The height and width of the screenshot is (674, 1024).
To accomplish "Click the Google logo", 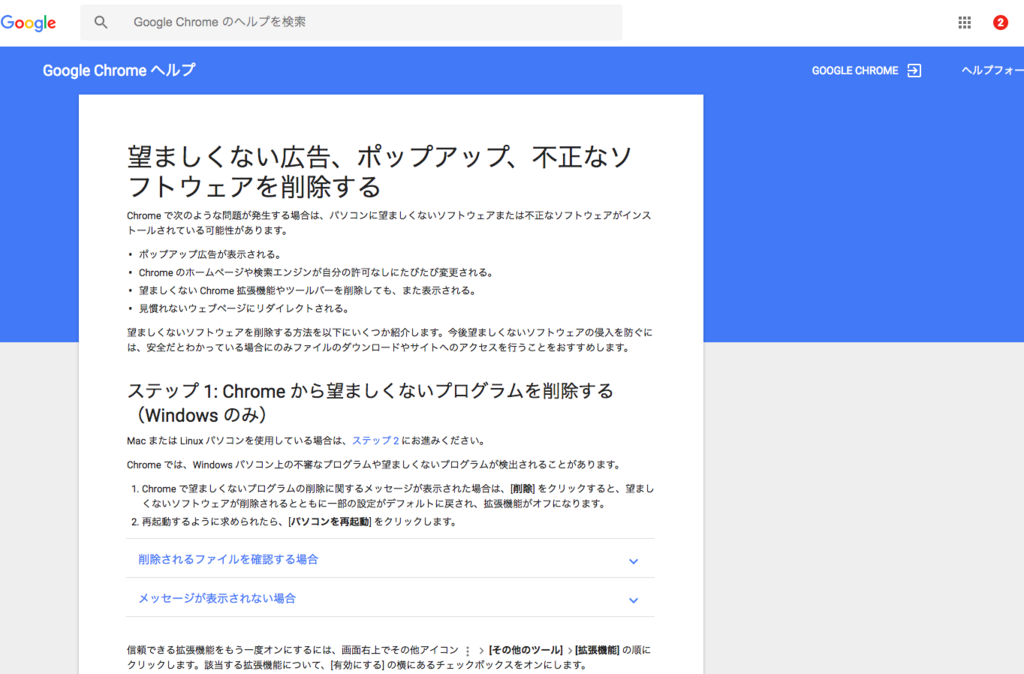I will pos(28,23).
